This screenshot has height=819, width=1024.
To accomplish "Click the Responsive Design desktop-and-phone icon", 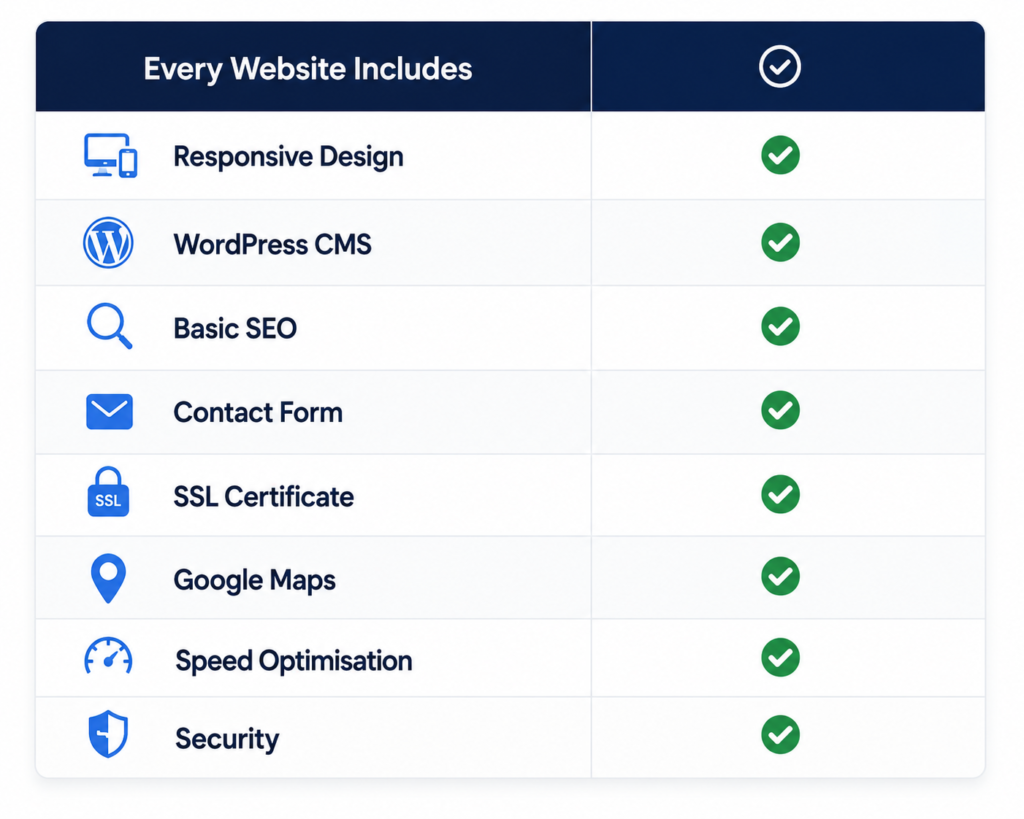I will click(110, 155).
